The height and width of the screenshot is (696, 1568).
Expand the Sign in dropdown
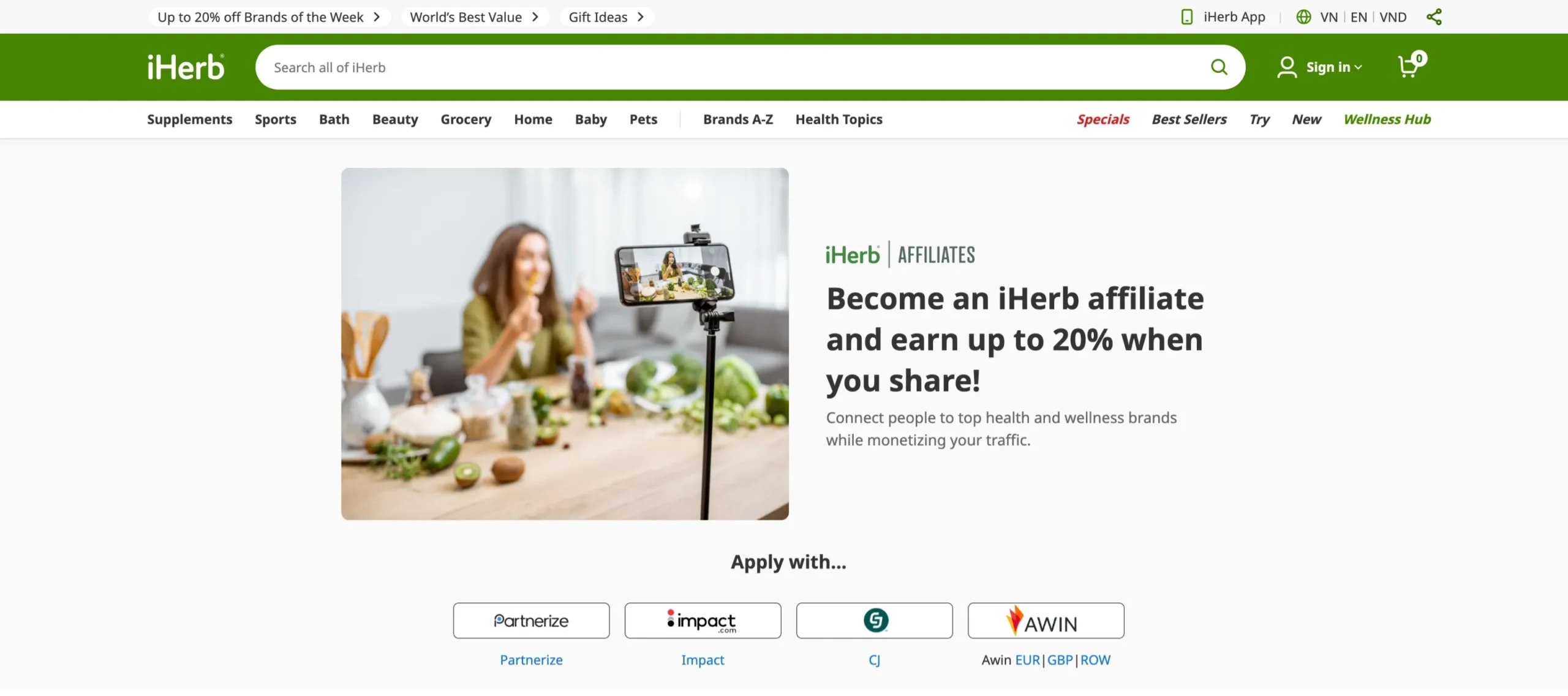click(x=1319, y=67)
